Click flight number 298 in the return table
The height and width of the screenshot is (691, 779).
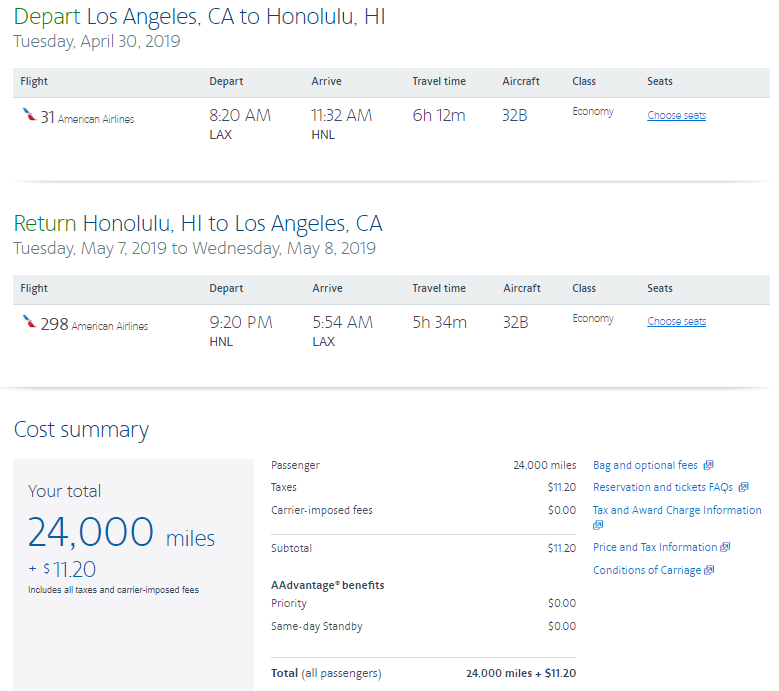(54, 323)
